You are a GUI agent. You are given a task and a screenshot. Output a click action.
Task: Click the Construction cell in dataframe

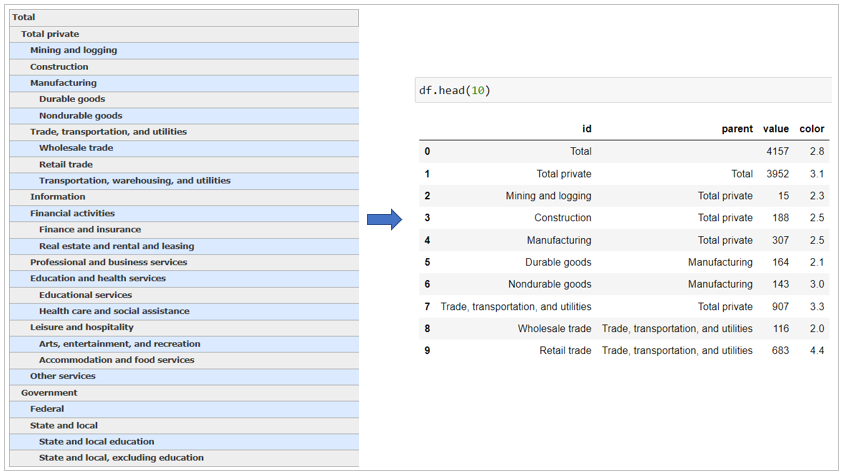[562, 218]
